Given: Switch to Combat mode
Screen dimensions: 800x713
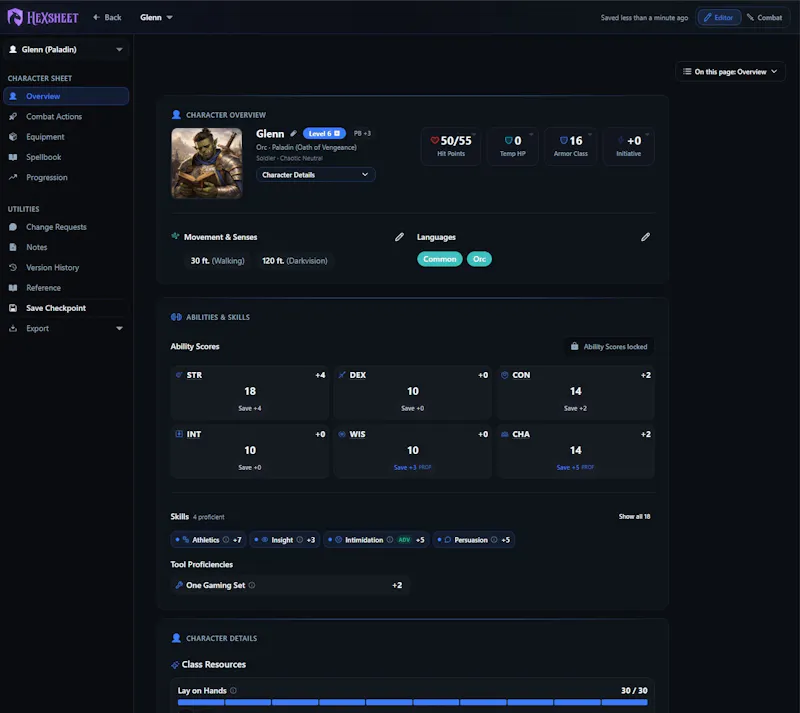Looking at the screenshot, I should (764, 17).
